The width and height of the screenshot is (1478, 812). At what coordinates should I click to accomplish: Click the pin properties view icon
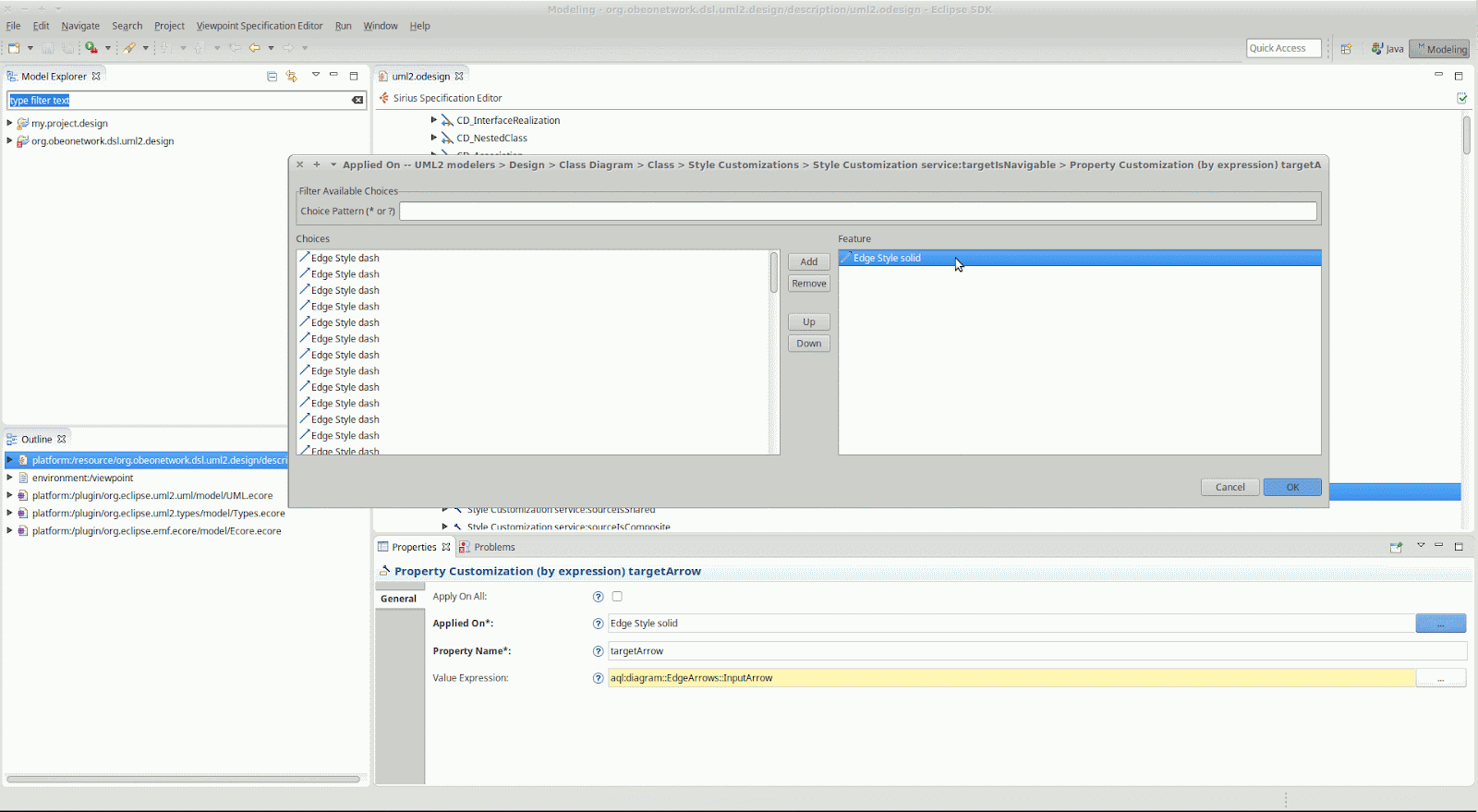click(1396, 547)
